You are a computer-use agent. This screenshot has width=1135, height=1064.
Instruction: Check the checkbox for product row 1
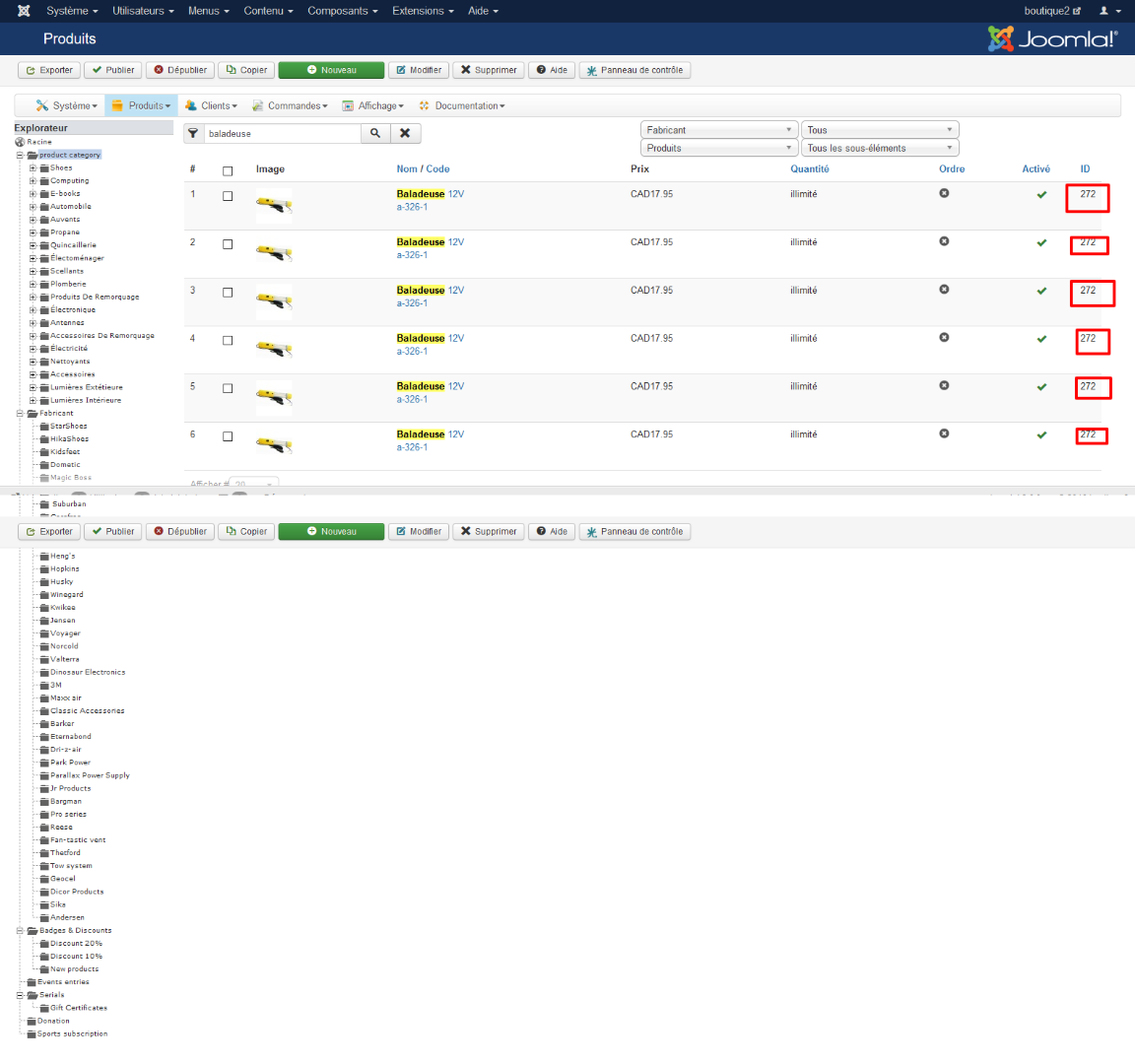click(x=228, y=196)
